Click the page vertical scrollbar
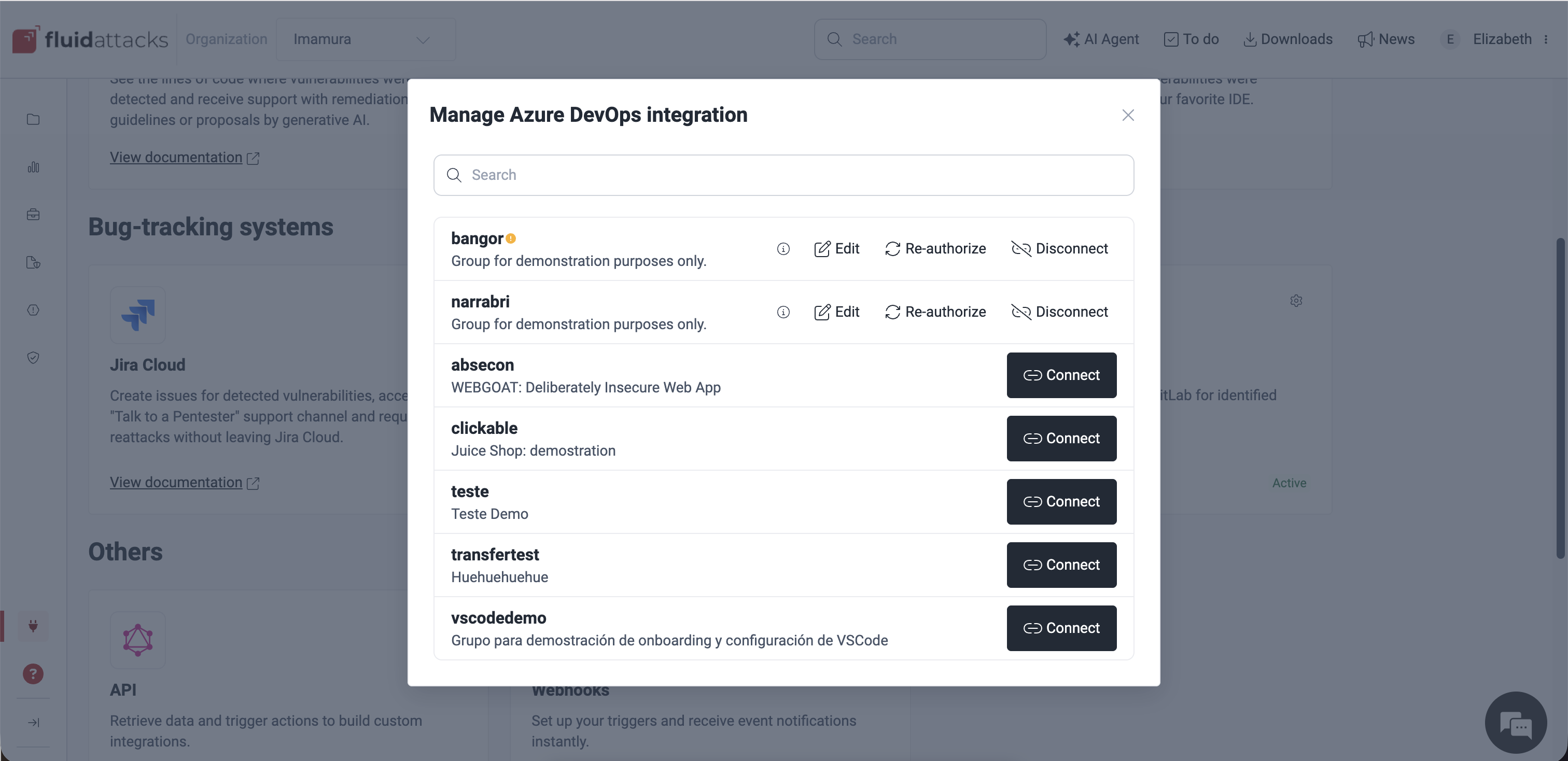Screen dimensions: 1568x761 pyautogui.click(x=1560, y=399)
